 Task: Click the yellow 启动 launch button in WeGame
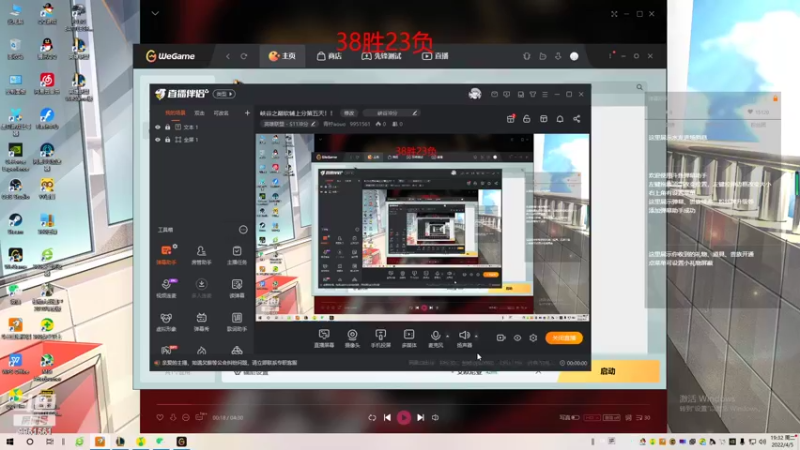(608, 371)
